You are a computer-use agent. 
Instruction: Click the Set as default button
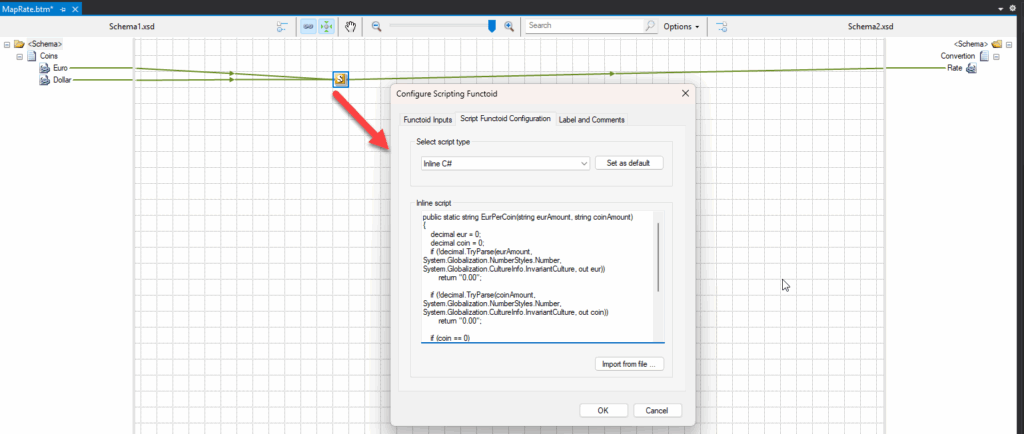click(629, 163)
